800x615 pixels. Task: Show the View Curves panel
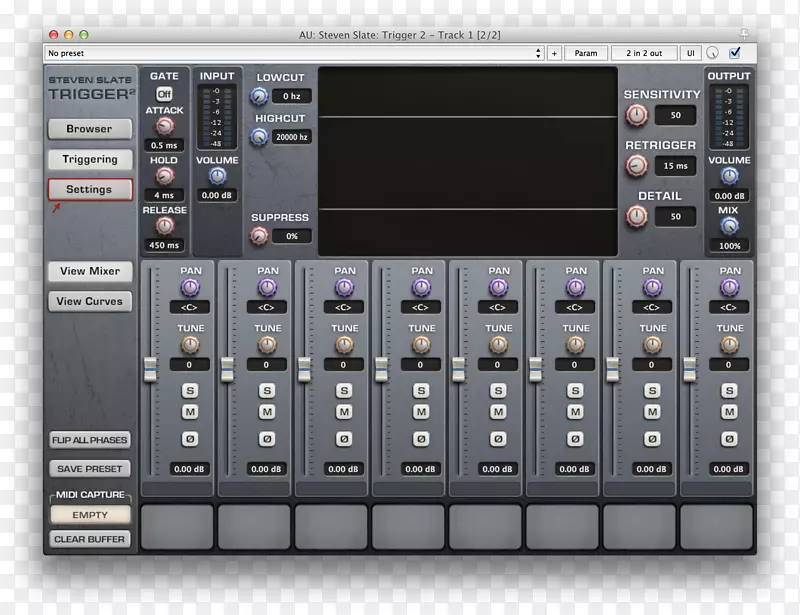pyautogui.click(x=90, y=301)
